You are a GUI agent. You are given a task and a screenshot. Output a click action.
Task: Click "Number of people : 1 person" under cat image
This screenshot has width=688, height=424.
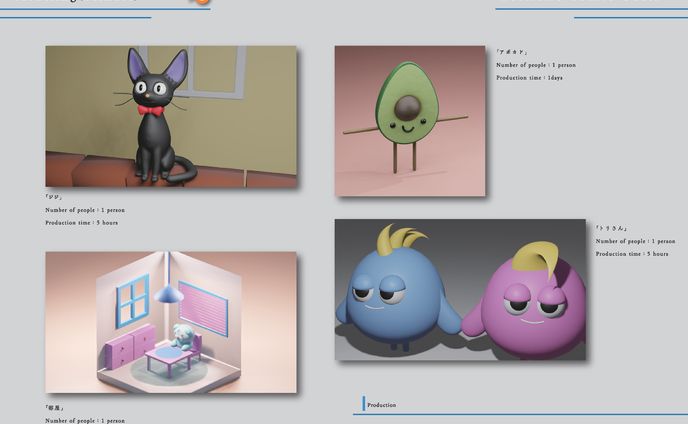click(85, 210)
